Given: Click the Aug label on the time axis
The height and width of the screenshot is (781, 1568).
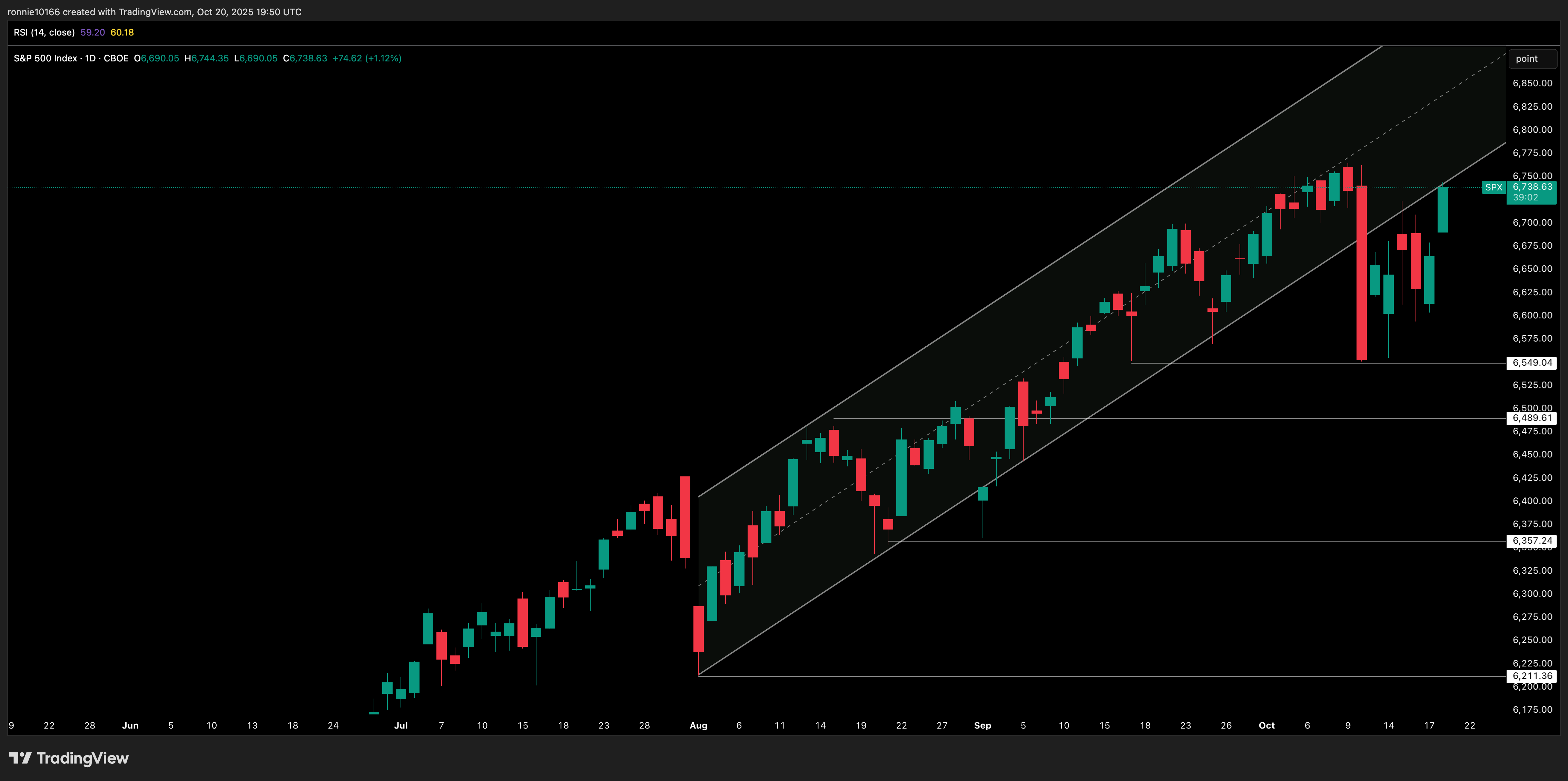Looking at the screenshot, I should coord(698,725).
